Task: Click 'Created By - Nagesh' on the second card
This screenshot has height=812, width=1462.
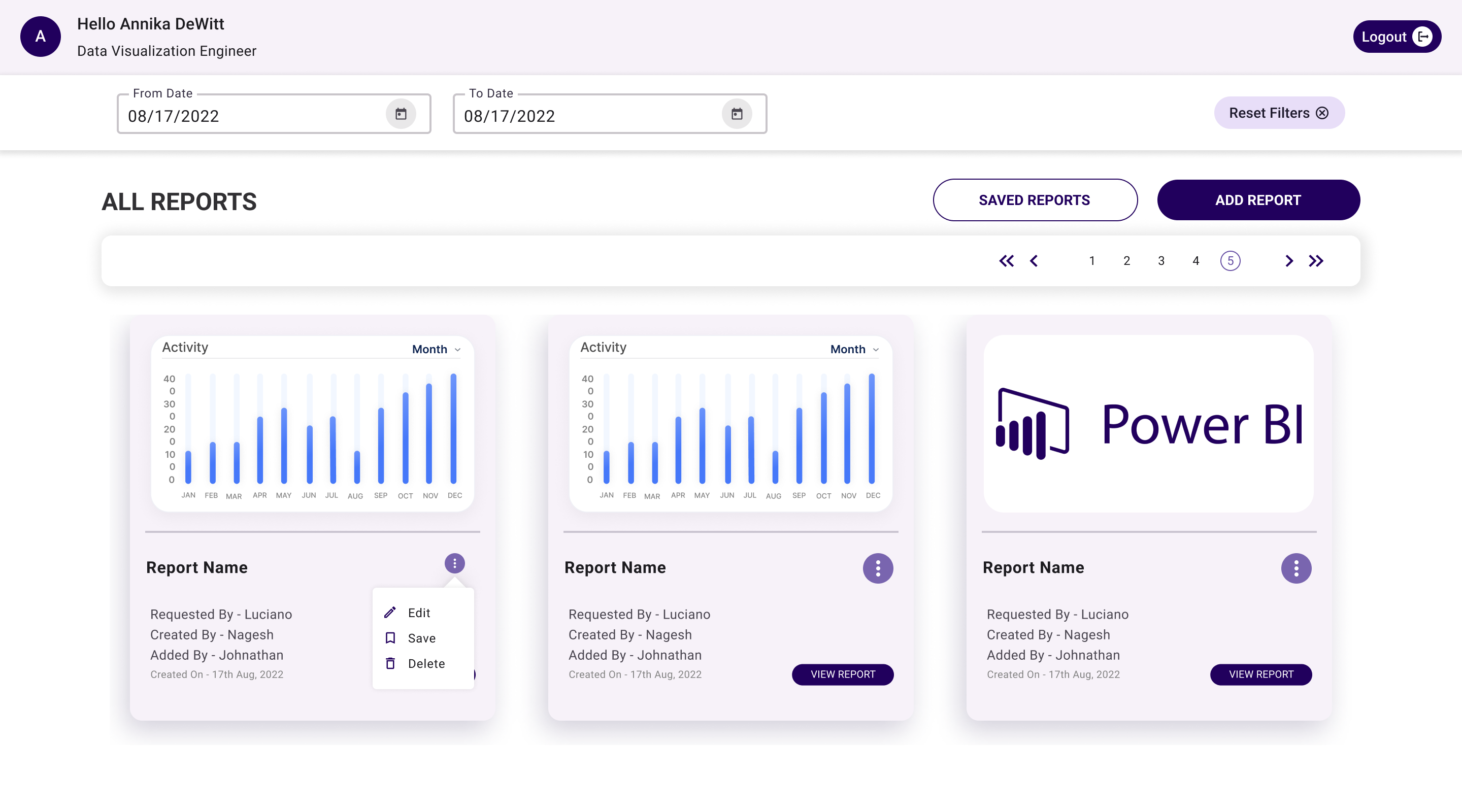Action: 630,635
